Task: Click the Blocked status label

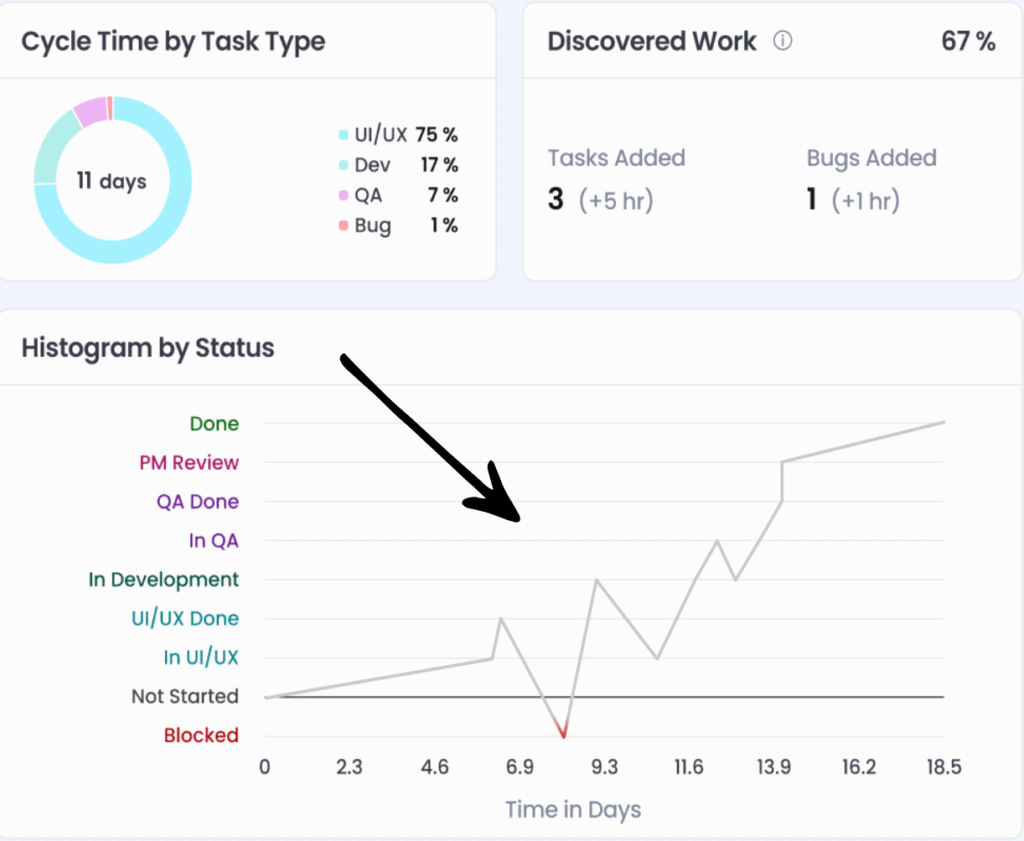Action: pos(201,735)
